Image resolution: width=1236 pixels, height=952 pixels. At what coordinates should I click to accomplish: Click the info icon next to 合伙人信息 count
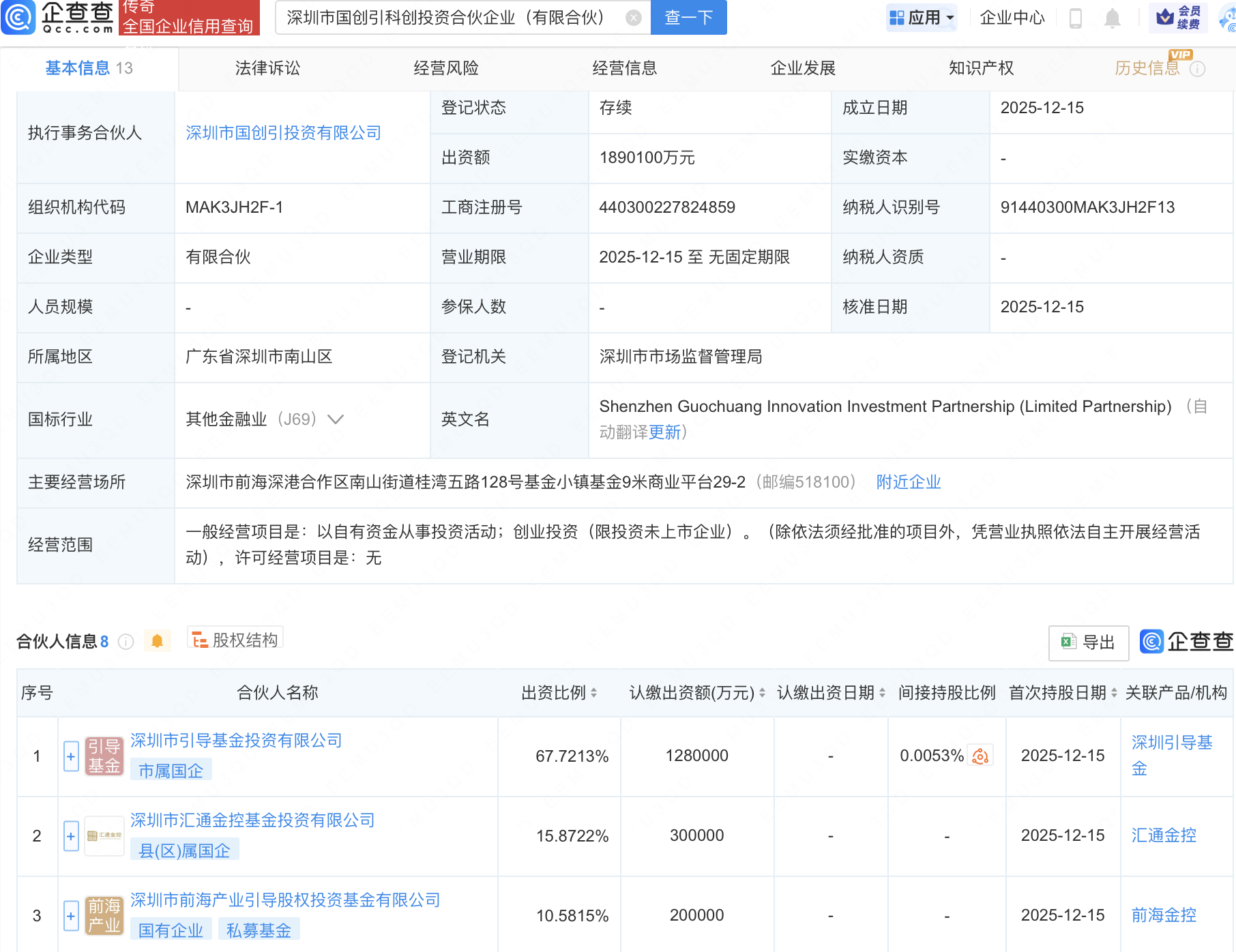point(126,642)
